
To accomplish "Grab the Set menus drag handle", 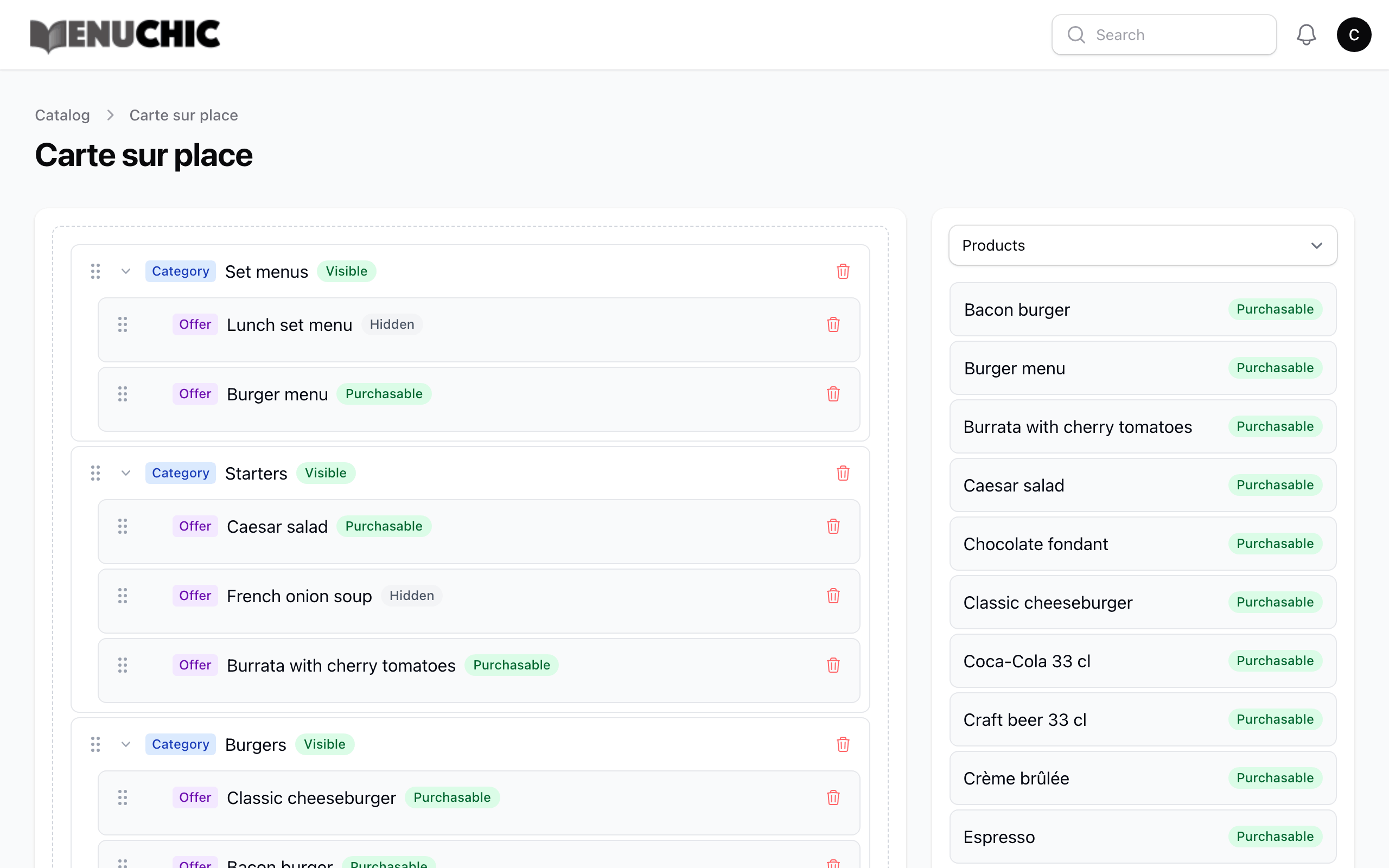I will pyautogui.click(x=95, y=271).
